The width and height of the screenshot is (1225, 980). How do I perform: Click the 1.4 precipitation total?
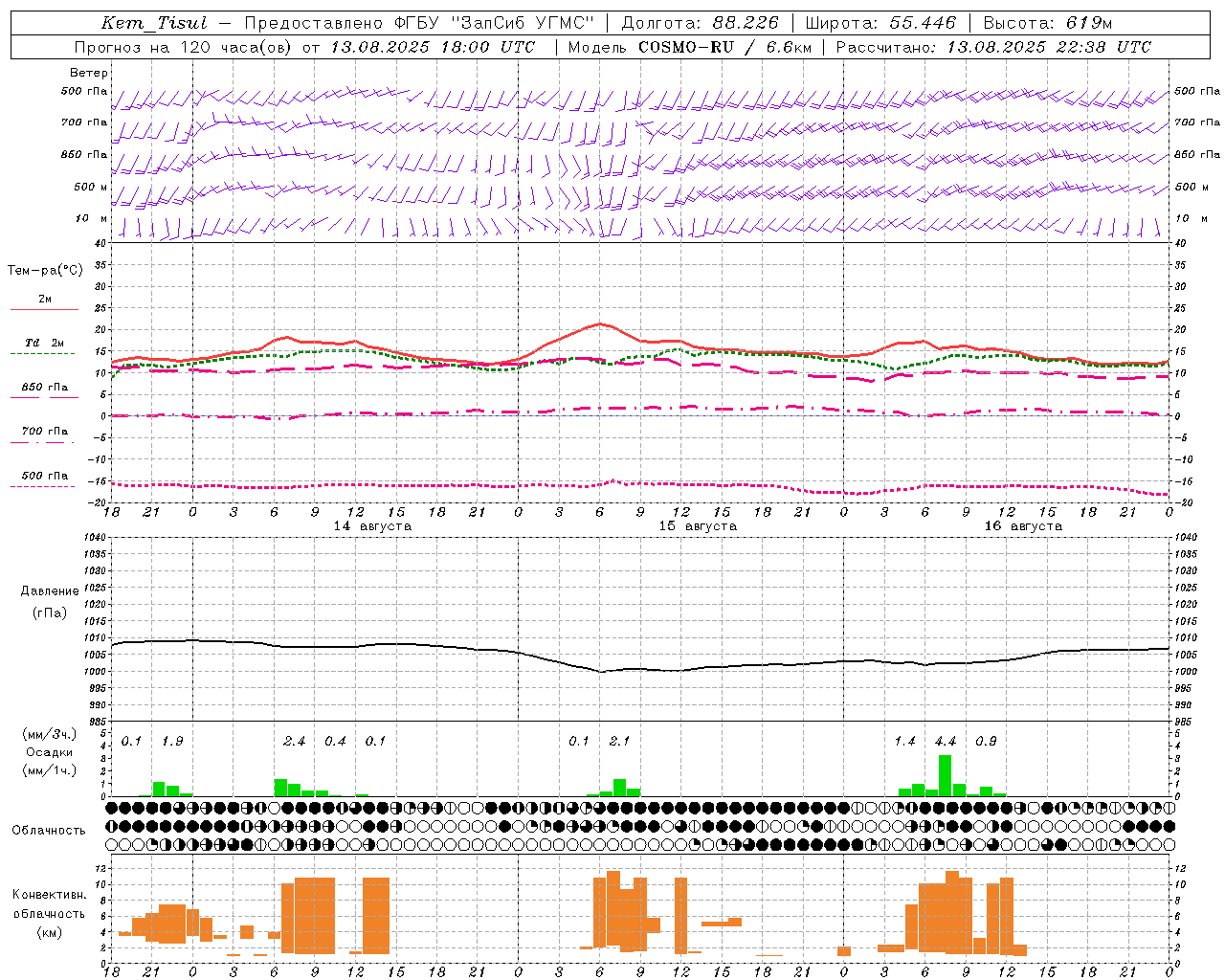click(x=904, y=742)
